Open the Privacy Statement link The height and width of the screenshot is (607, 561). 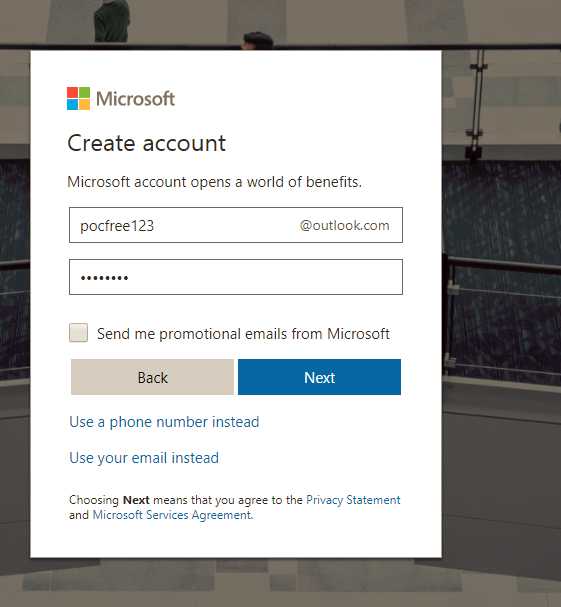pos(353,500)
